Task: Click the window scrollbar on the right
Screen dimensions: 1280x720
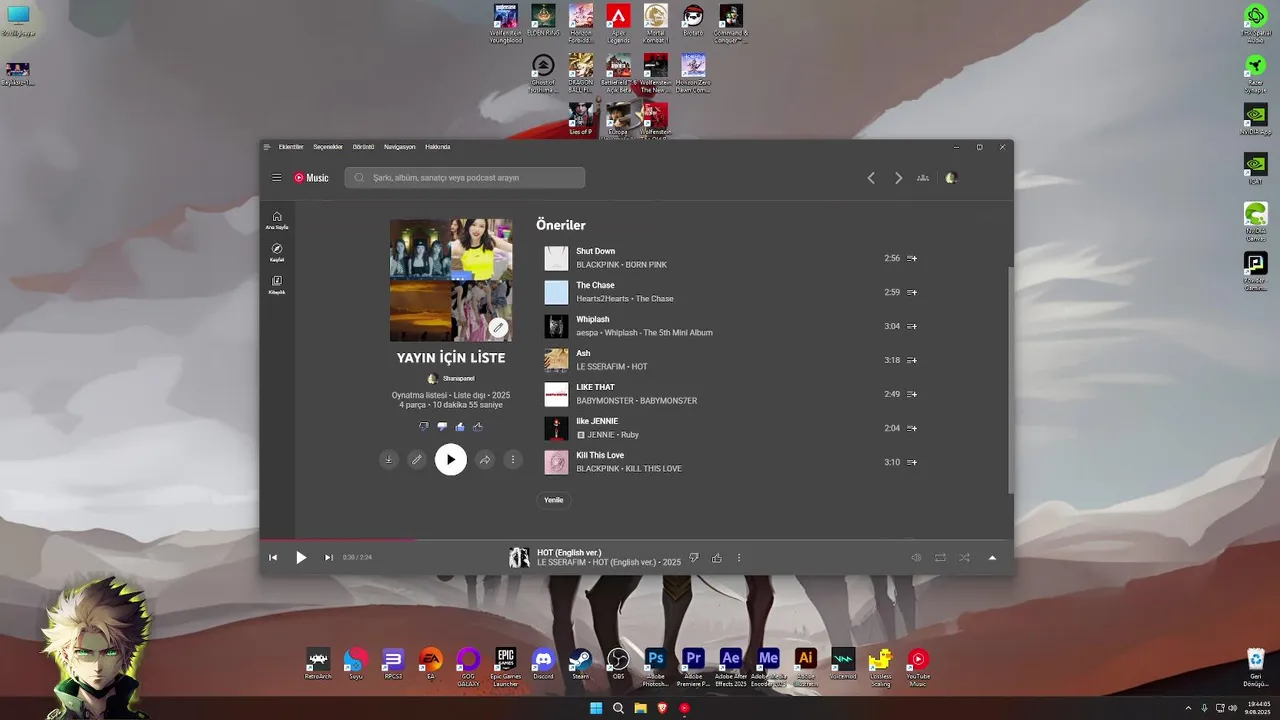Action: click(x=1010, y=380)
